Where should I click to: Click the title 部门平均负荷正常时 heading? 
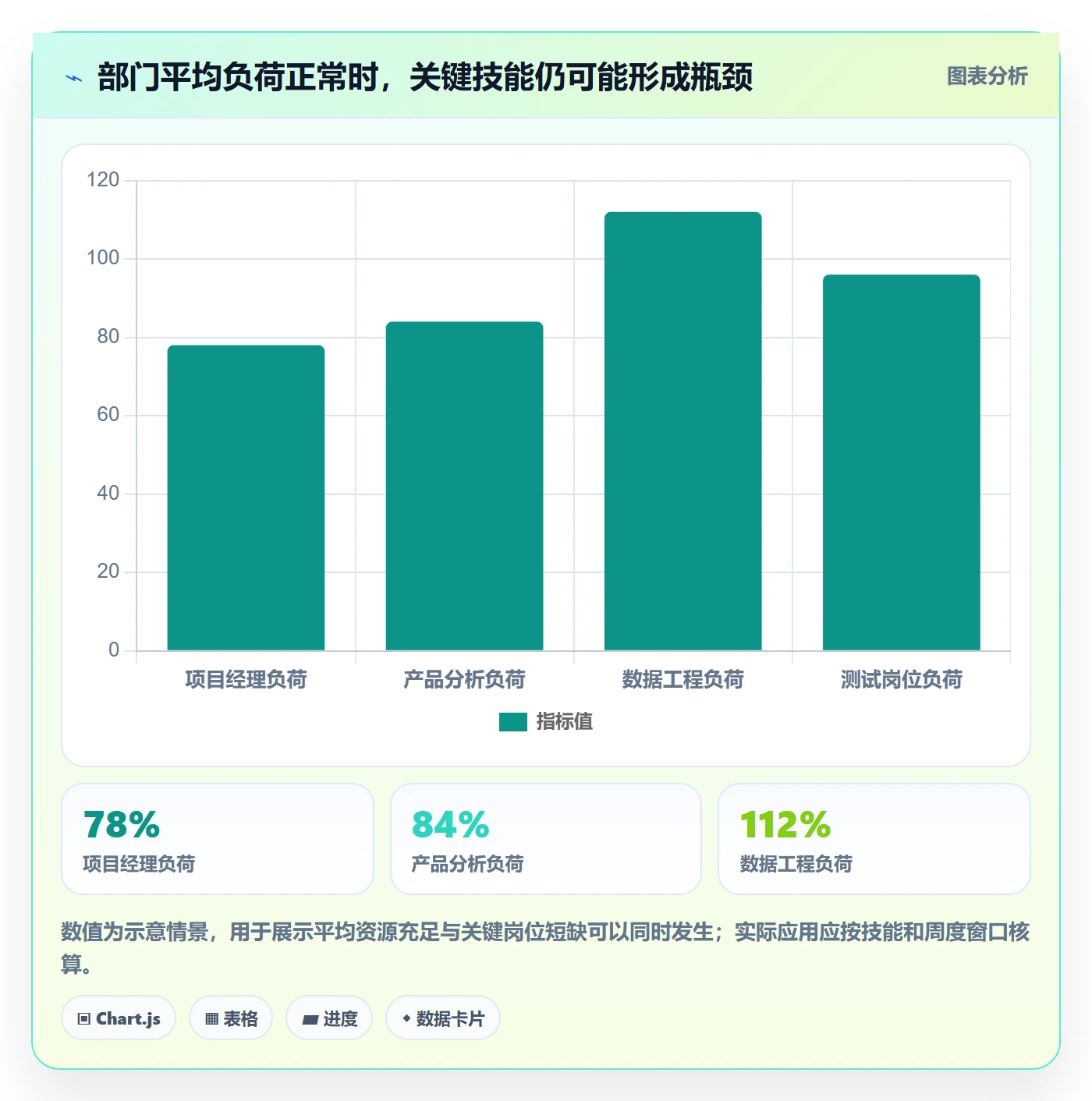[x=425, y=77]
